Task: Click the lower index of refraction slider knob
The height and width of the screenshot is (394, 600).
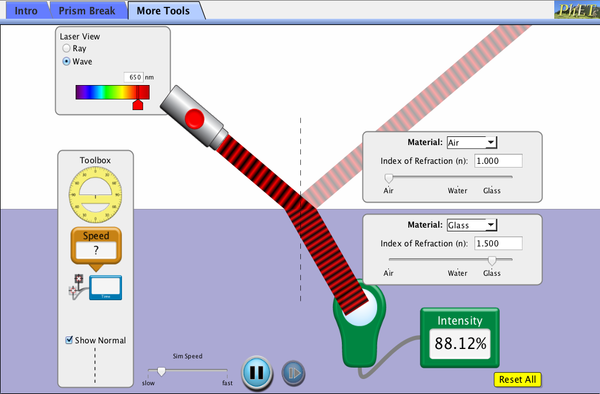Action: [x=492, y=260]
